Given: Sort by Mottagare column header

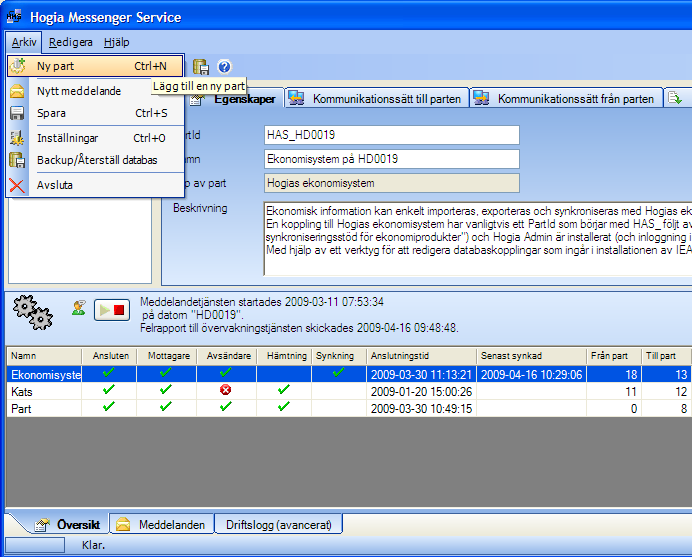Looking at the screenshot, I should [167, 356].
